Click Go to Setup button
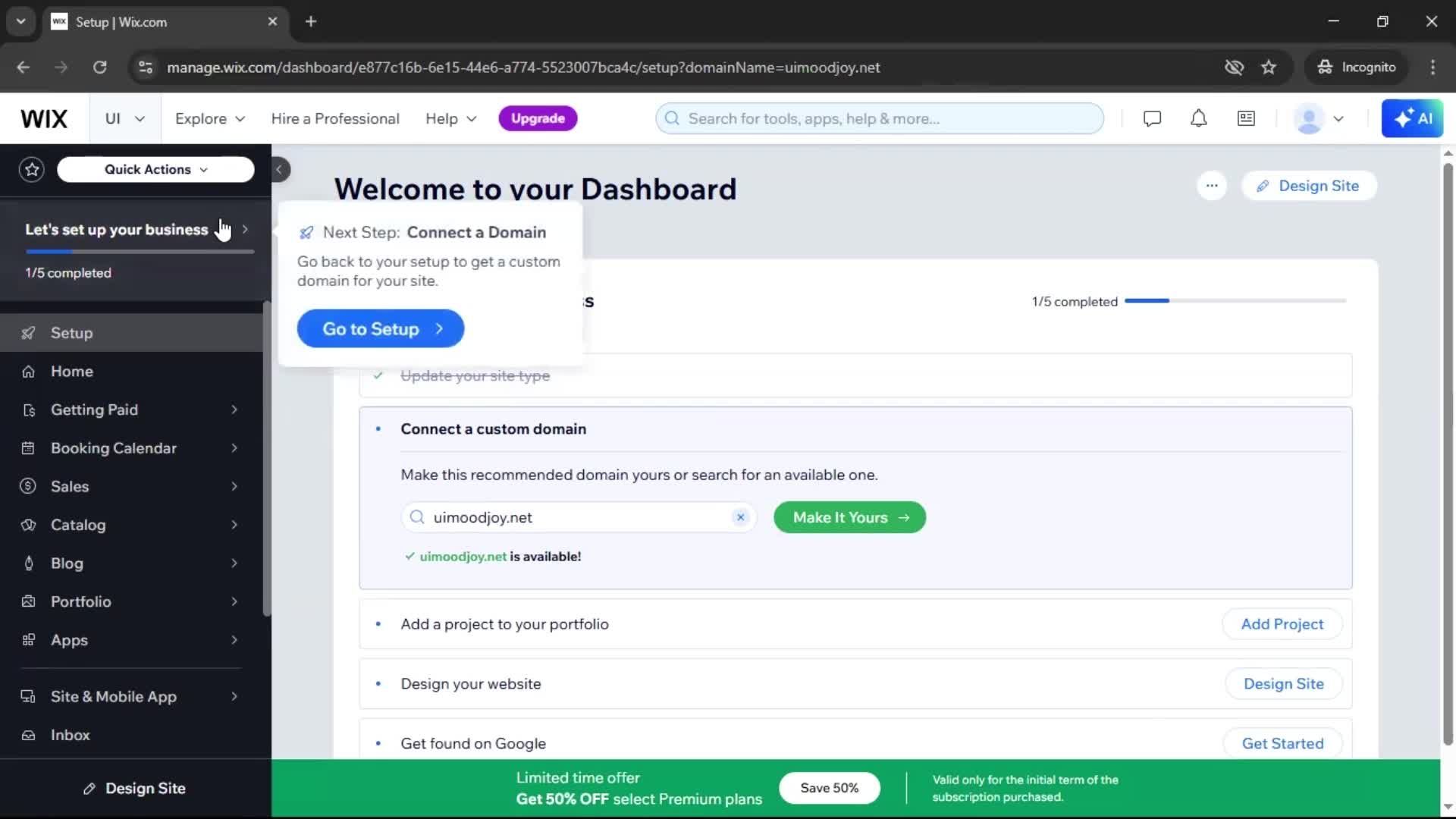The height and width of the screenshot is (819, 1456). coord(381,328)
